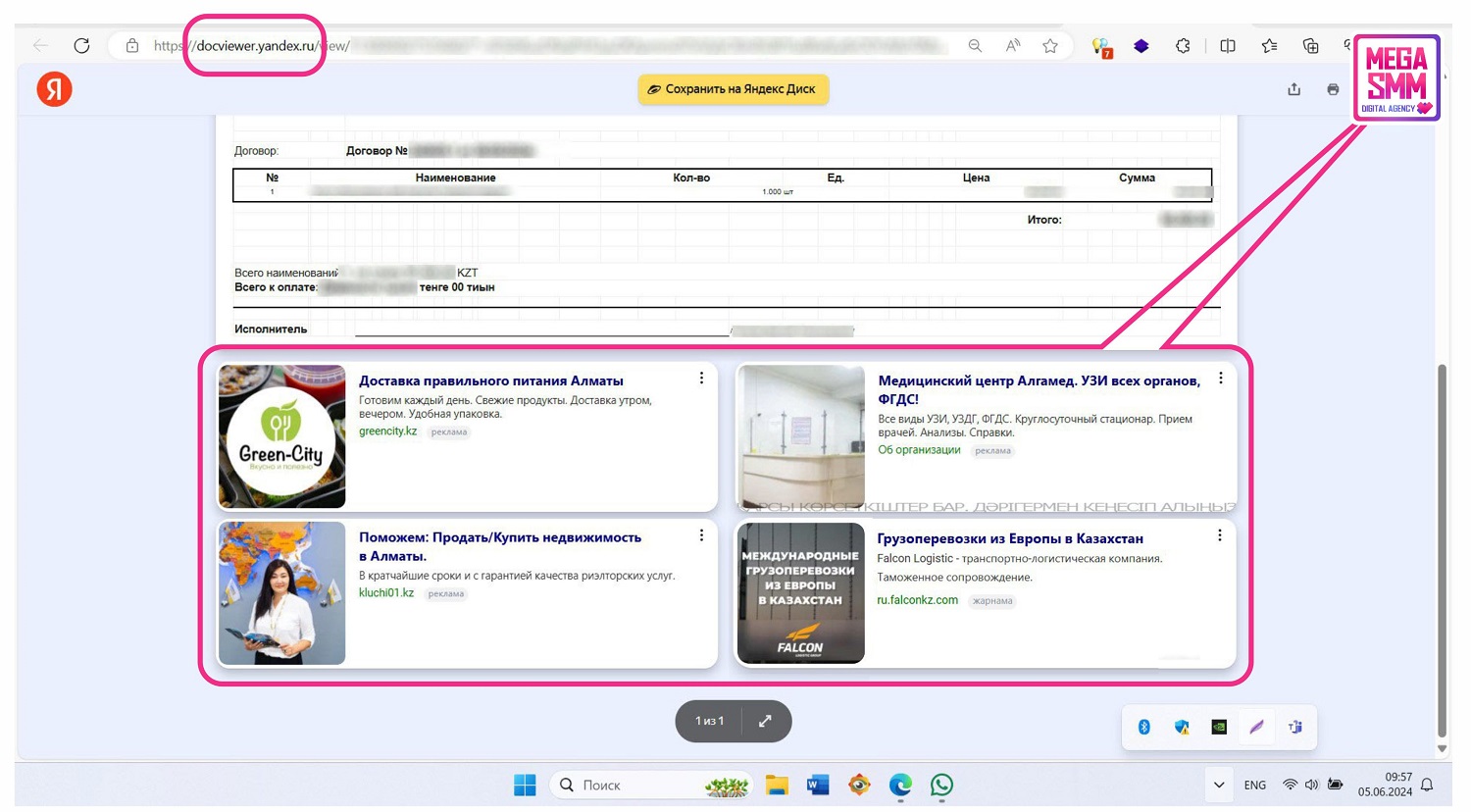Open Word from taskbar
The height and width of the screenshot is (812, 1471).
coord(818,785)
